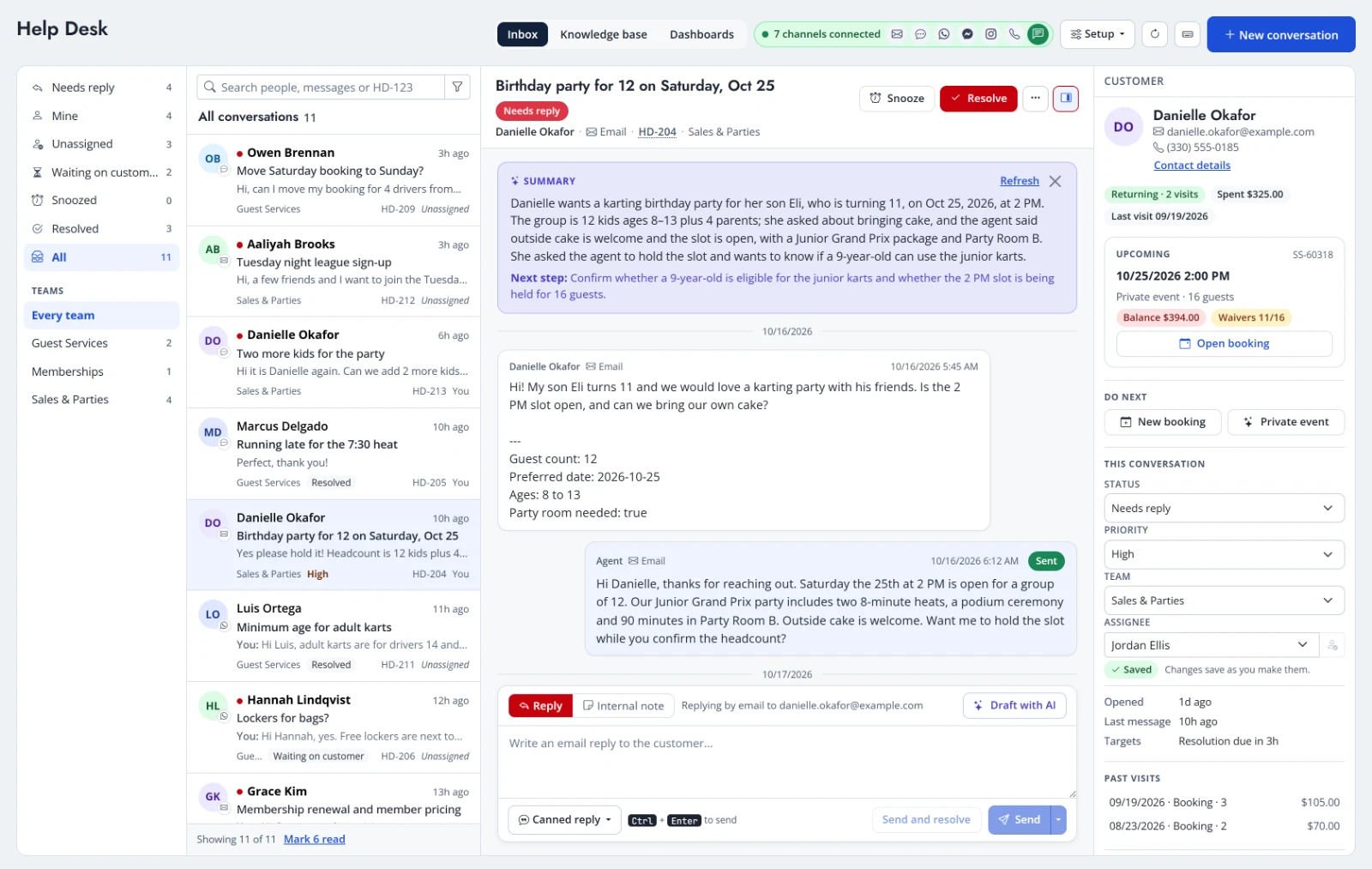The image size is (1372, 869).
Task: Refresh the conversation summary
Action: point(1020,181)
